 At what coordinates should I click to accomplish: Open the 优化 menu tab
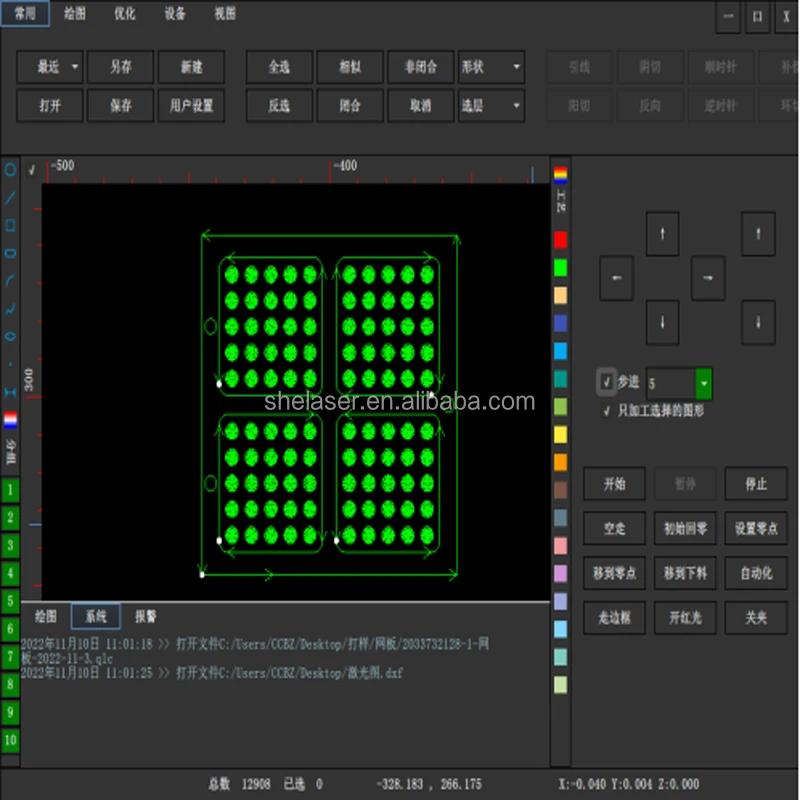tap(125, 14)
